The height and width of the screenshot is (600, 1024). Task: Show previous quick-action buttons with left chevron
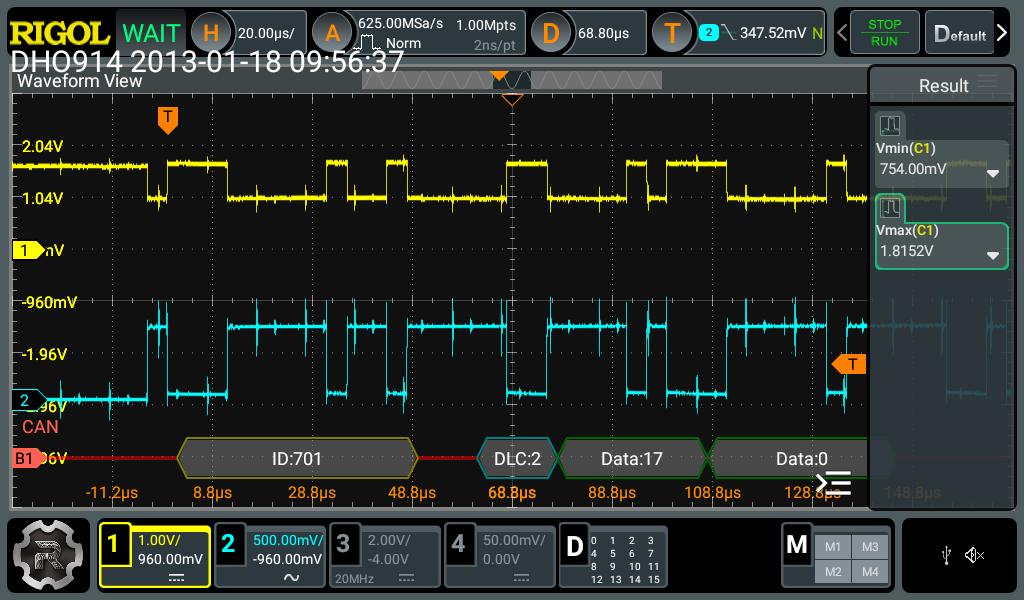[842, 33]
